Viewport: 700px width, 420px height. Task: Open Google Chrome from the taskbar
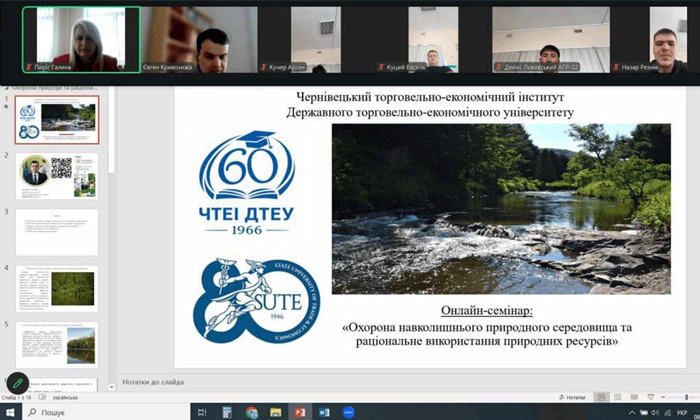point(252,412)
